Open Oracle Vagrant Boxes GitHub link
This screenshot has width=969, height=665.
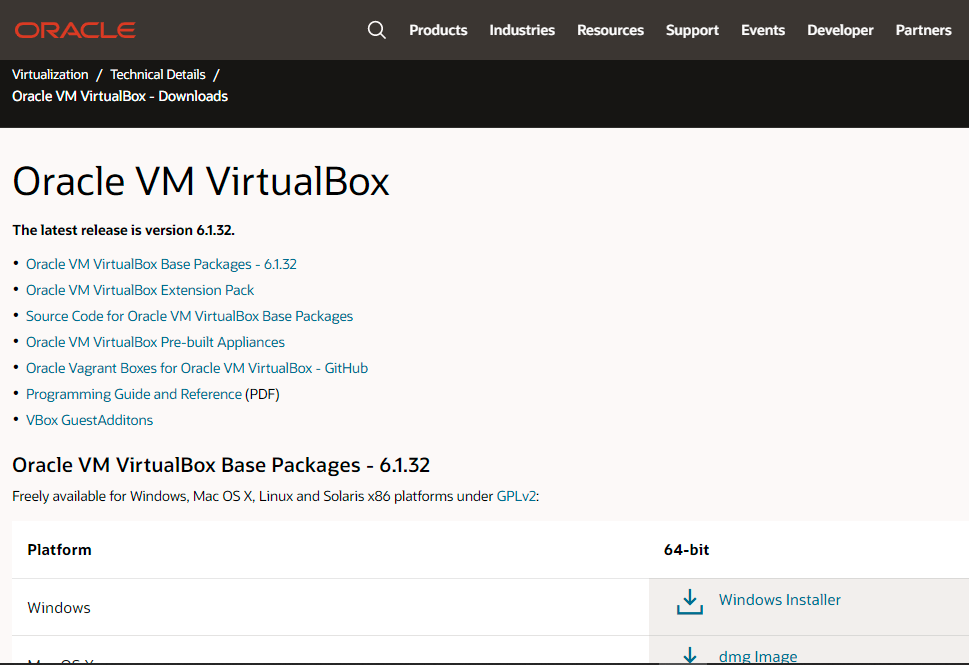(x=197, y=368)
